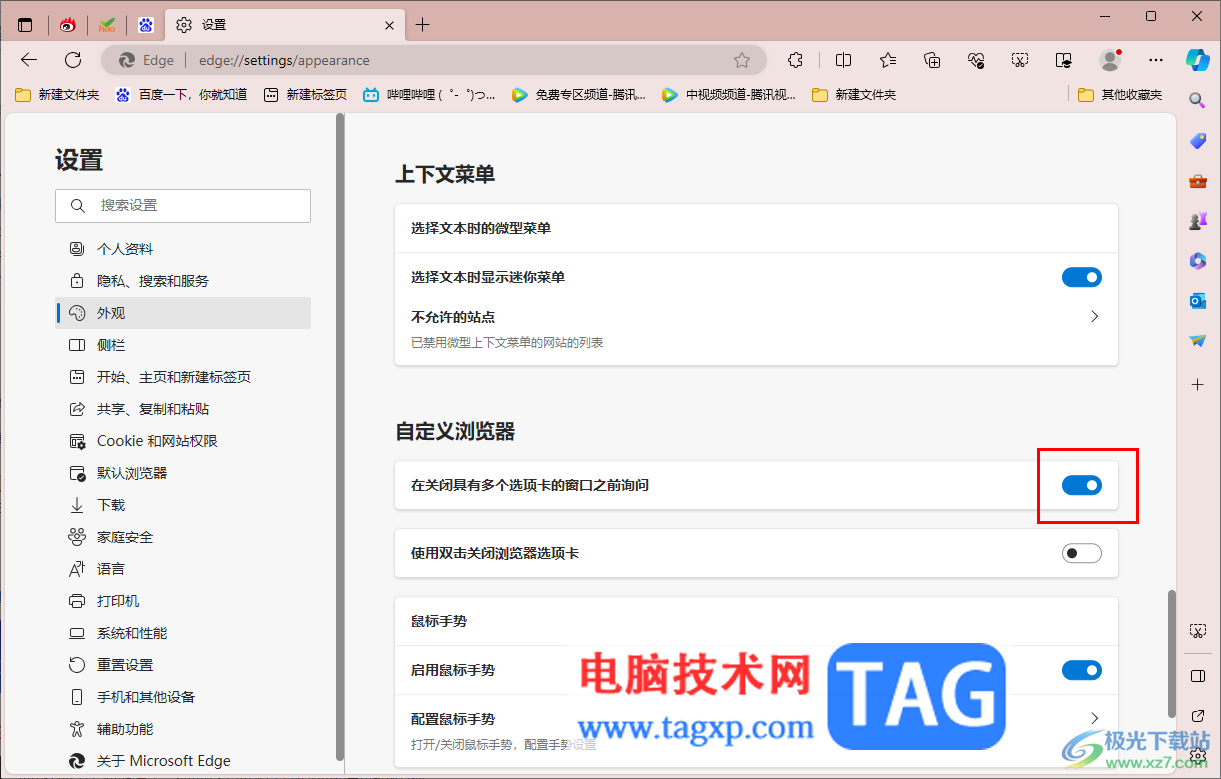
Task: Open 中视频频道-腾讯视频 bookmark
Action: click(729, 95)
